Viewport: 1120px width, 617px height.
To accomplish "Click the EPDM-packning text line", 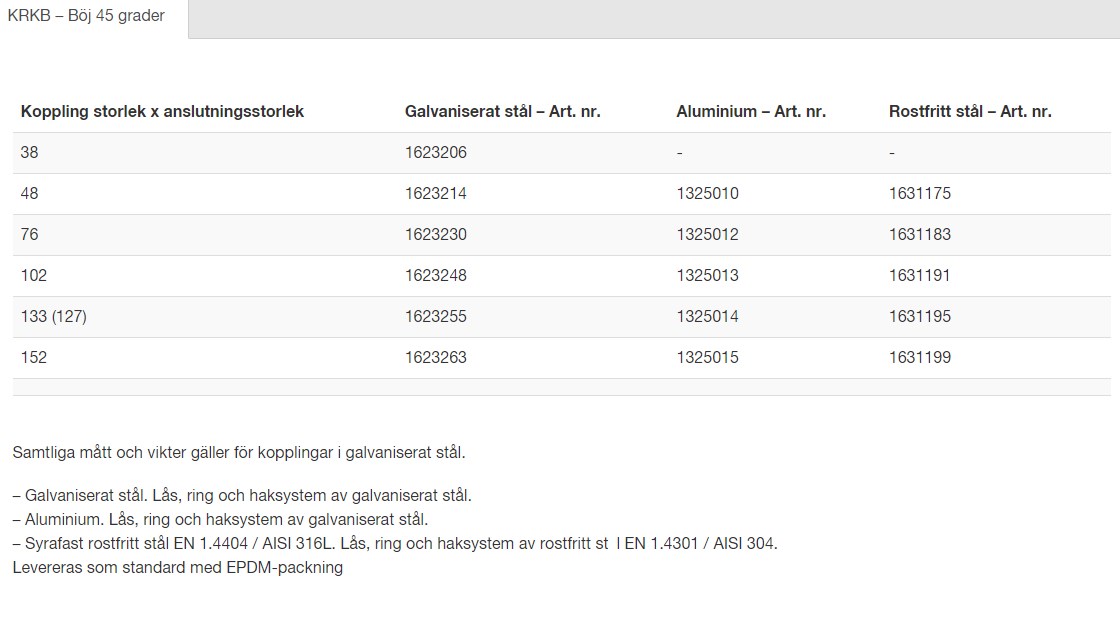I will (x=178, y=567).
